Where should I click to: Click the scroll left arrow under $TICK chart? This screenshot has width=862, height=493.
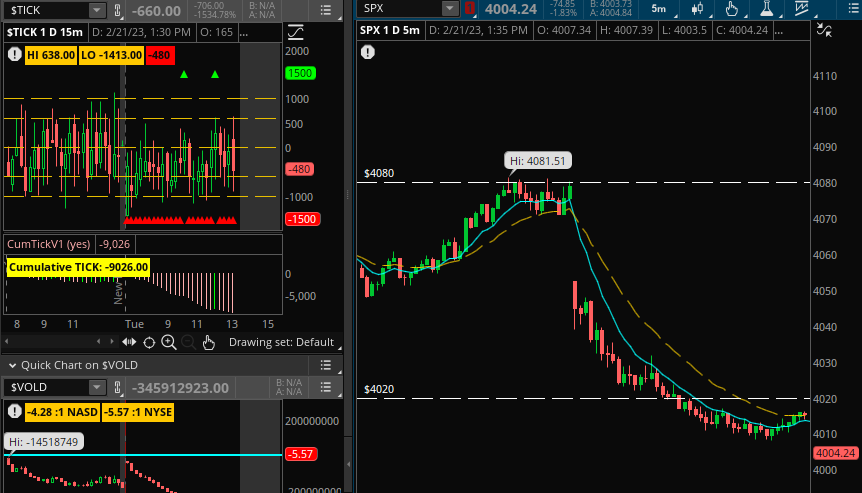tap(98, 342)
